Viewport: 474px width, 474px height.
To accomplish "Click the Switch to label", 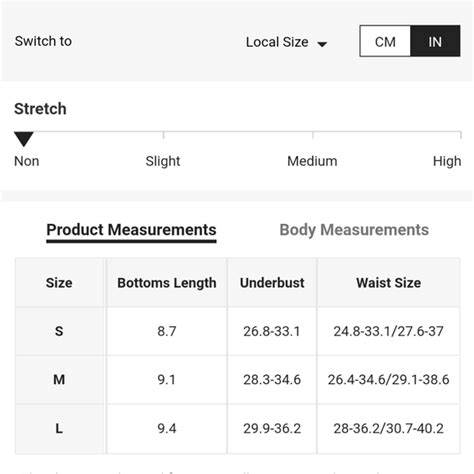I will 43,41.
